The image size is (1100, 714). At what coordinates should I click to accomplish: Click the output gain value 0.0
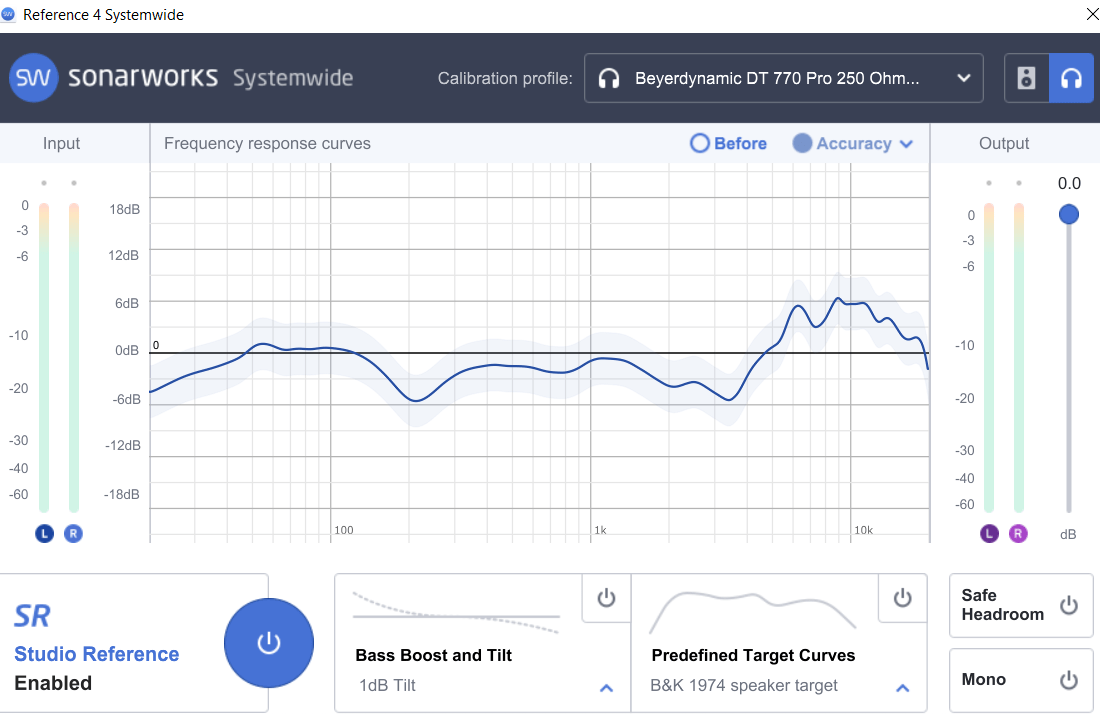1069,183
